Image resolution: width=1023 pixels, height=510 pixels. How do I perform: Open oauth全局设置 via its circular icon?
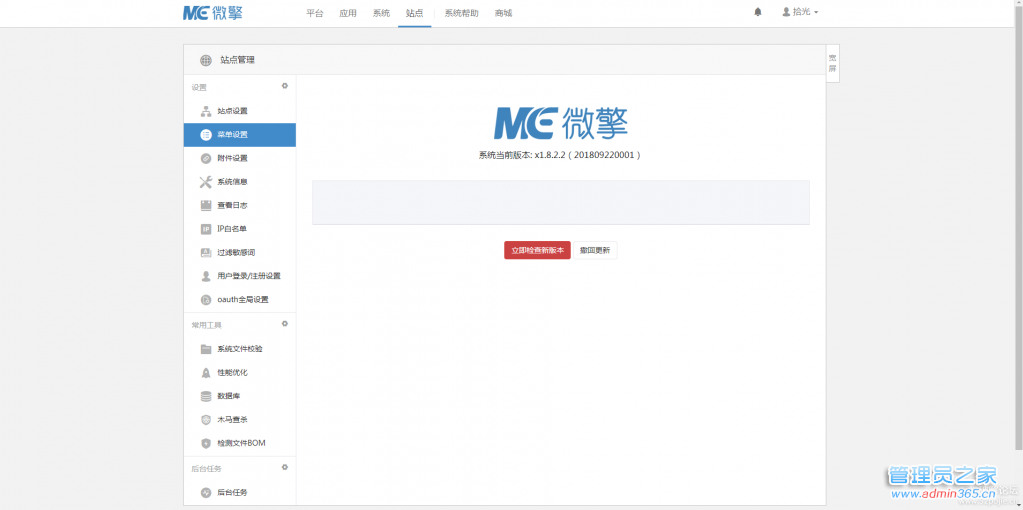tap(206, 300)
